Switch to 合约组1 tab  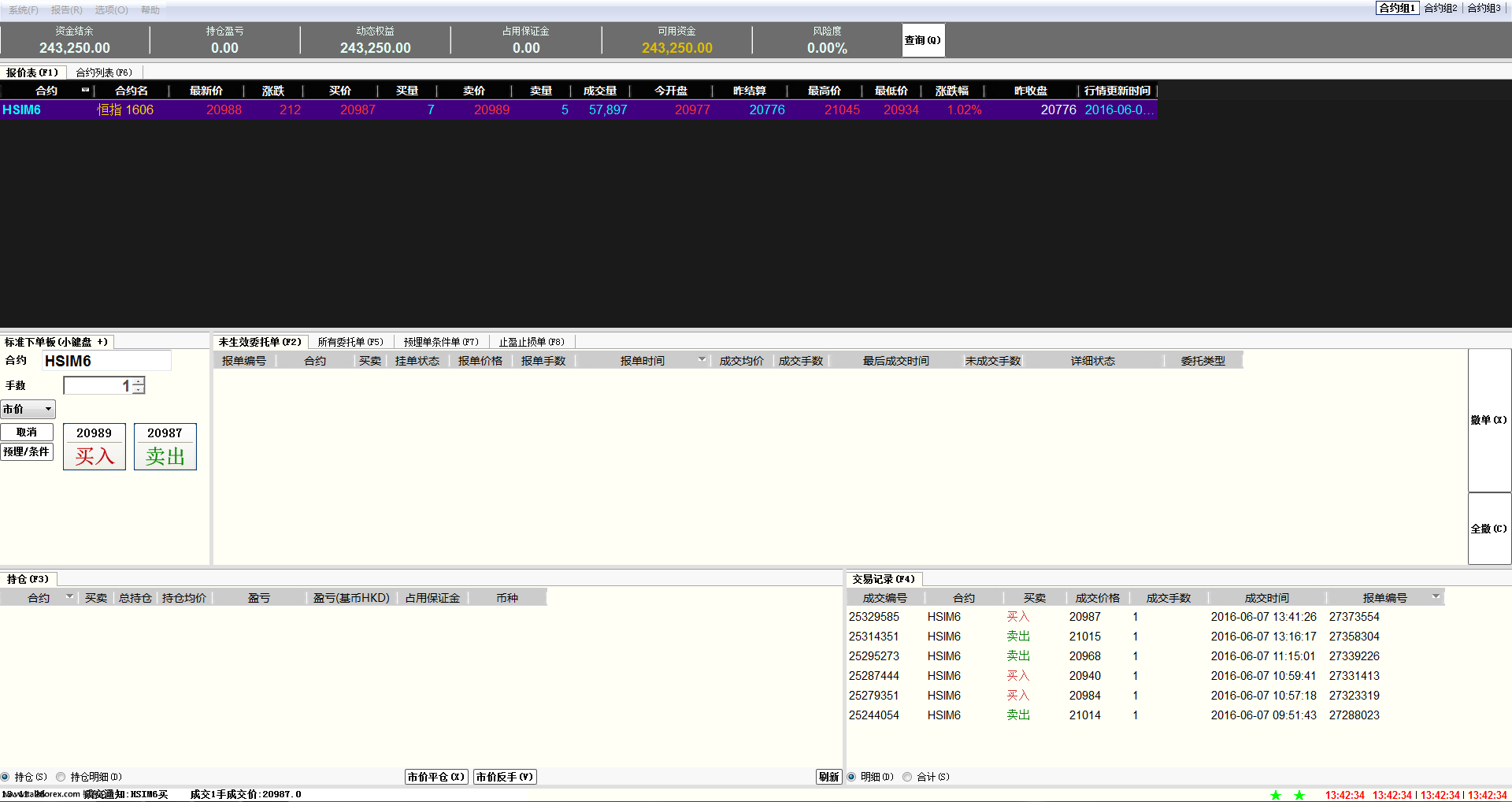coord(1397,8)
